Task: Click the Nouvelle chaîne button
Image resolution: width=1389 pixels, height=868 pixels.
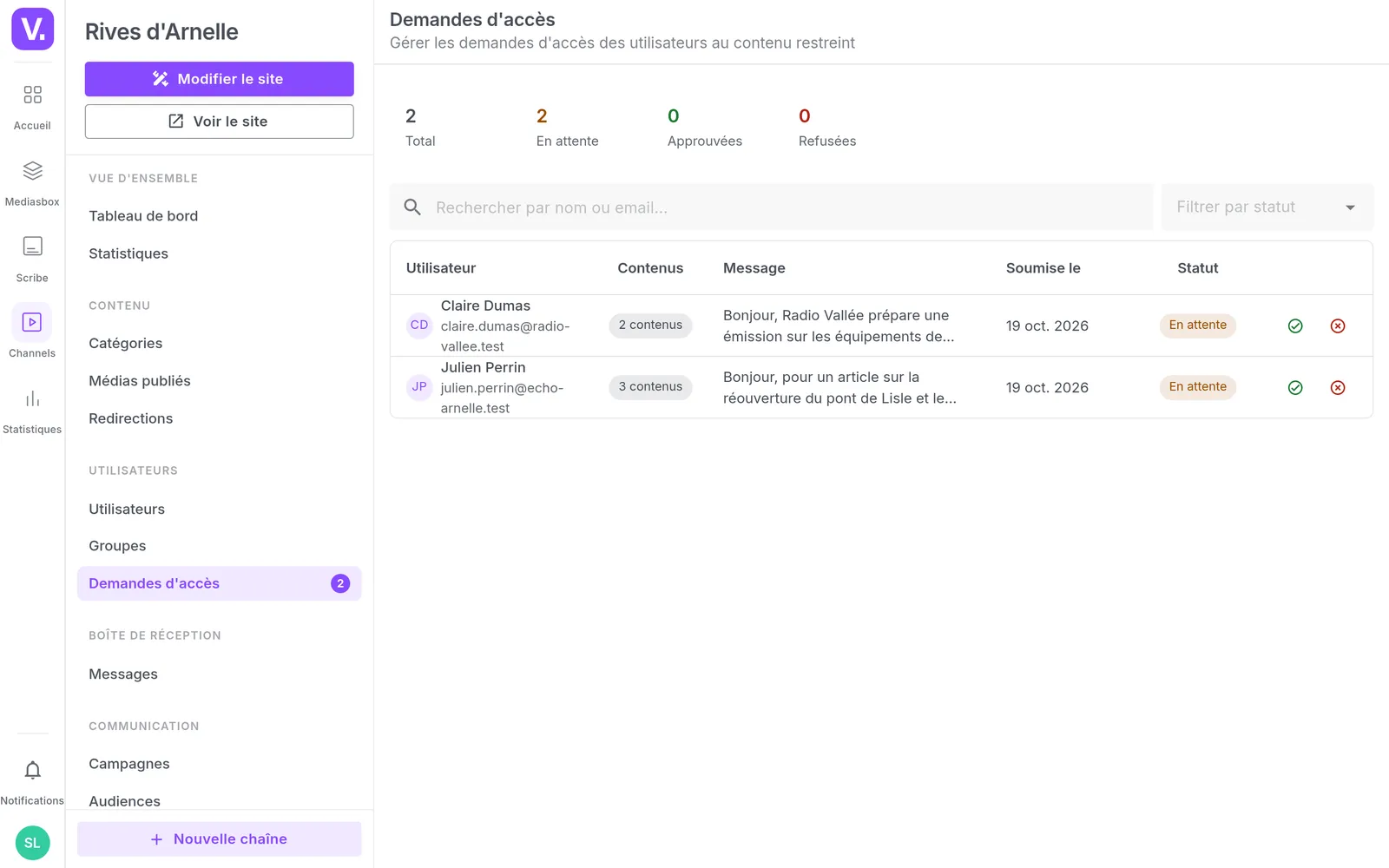Action: pyautogui.click(x=219, y=839)
